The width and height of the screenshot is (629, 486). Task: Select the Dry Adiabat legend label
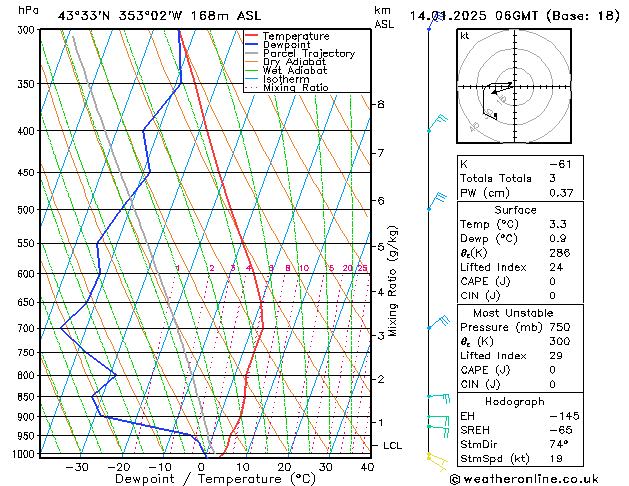point(294,62)
